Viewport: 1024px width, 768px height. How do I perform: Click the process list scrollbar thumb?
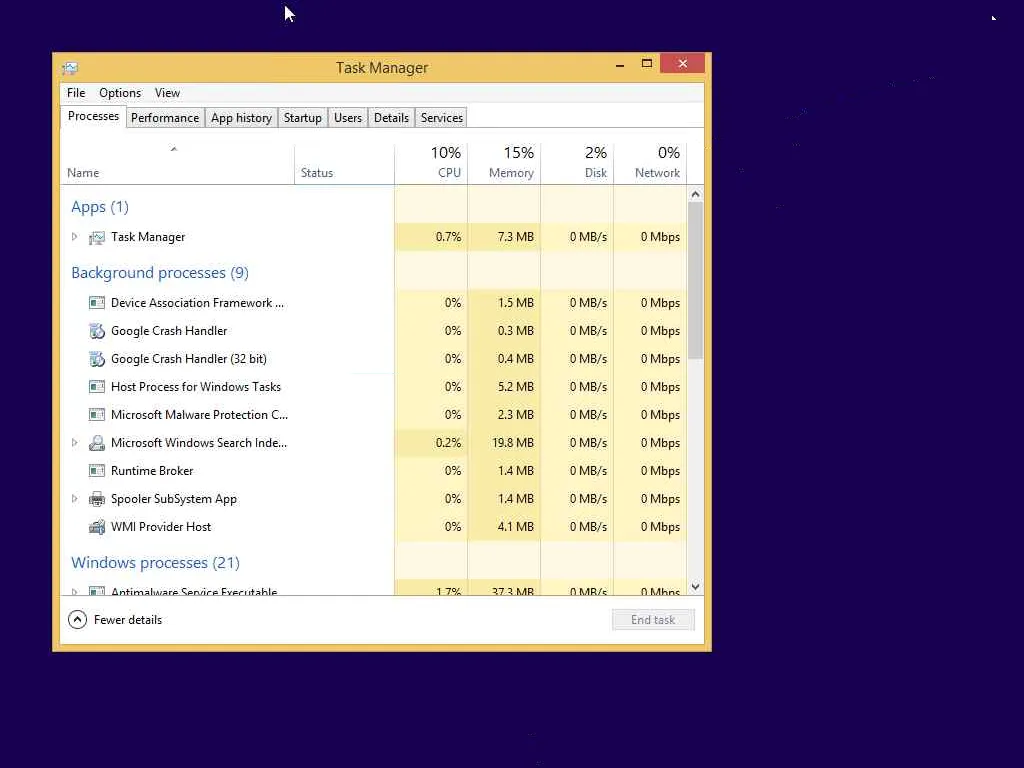[696, 280]
